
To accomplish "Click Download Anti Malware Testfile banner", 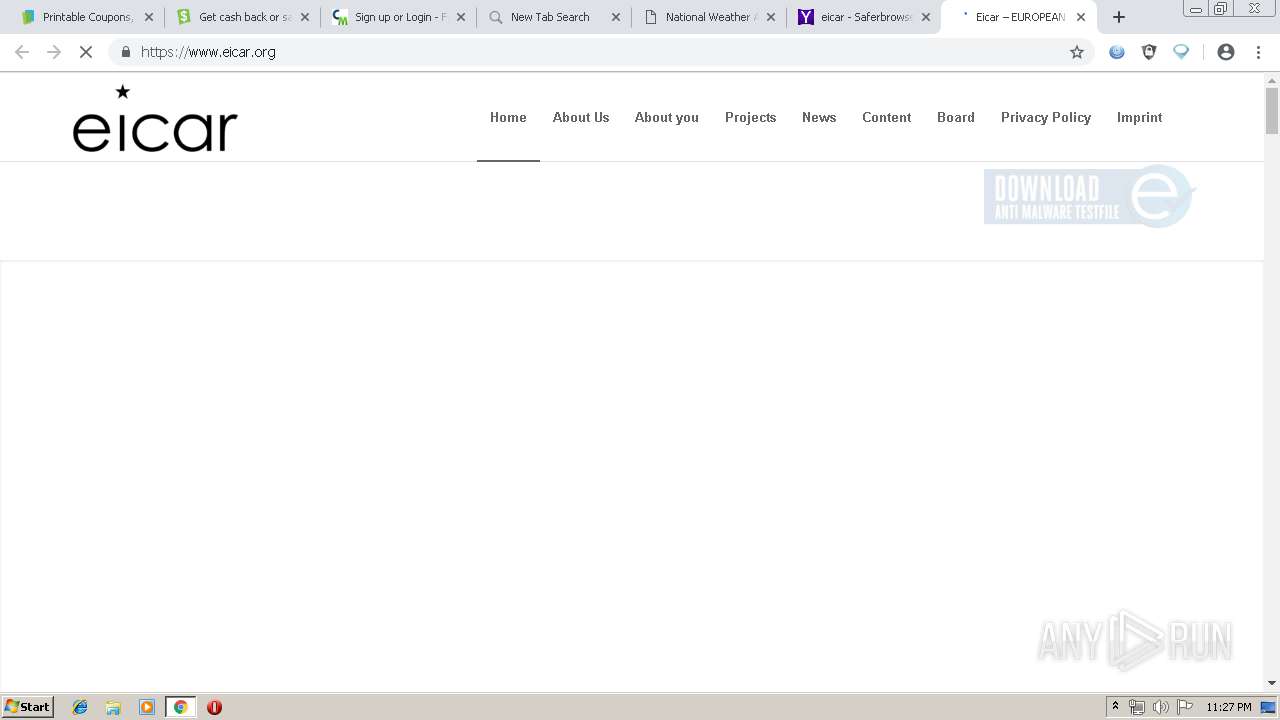I will pyautogui.click(x=1090, y=196).
